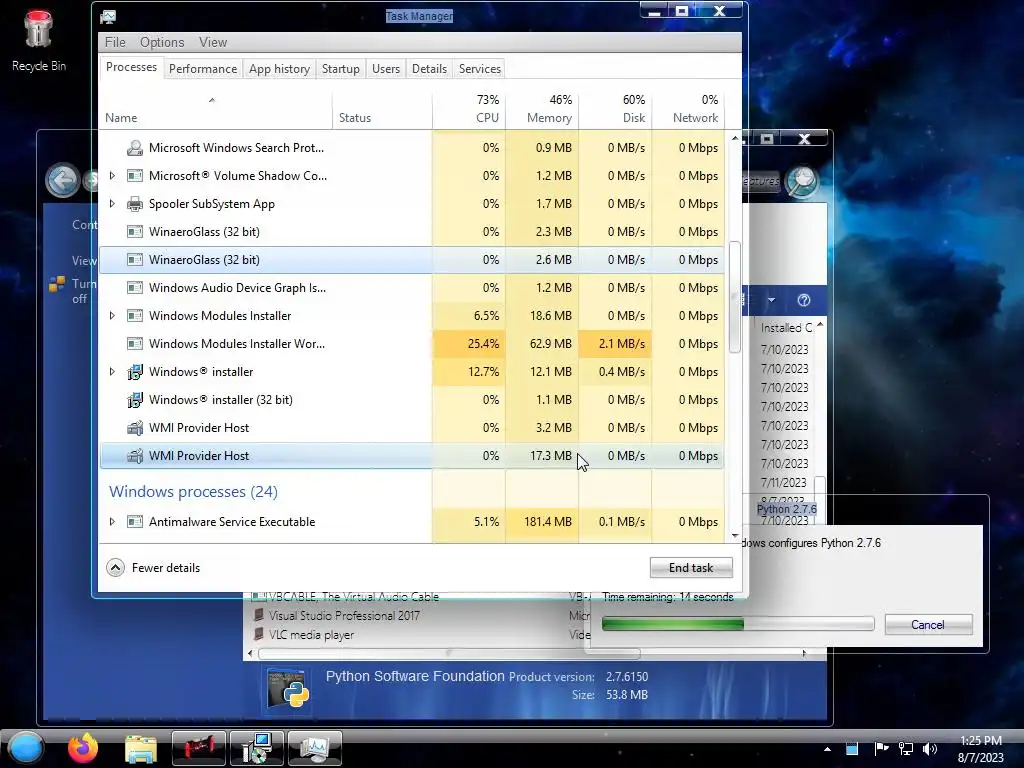The image size is (1024, 768).
Task: Select VBCABLE, The Virtual Audio Cable entry
Action: 353,596
